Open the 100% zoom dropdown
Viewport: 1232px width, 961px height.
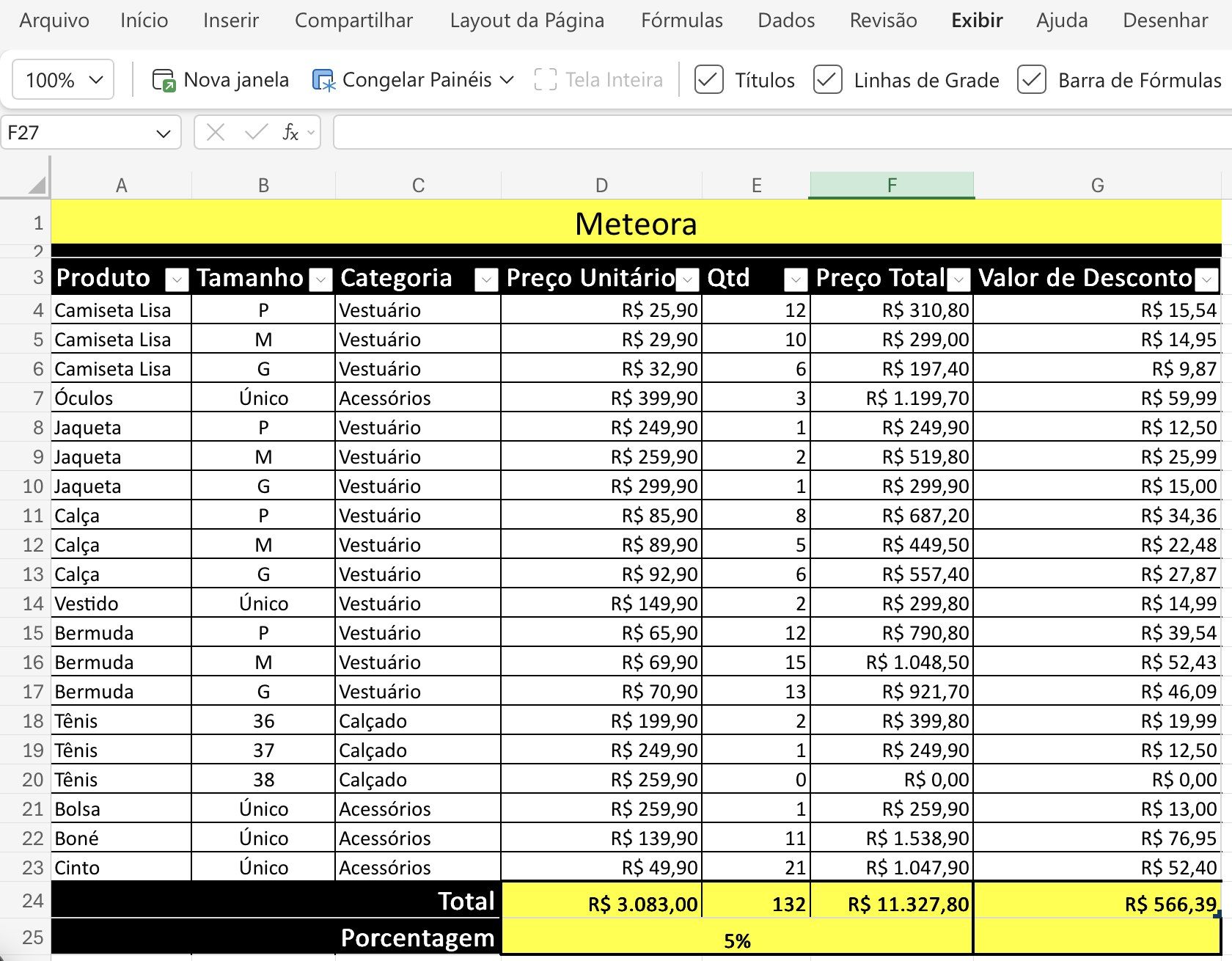pyautogui.click(x=63, y=79)
